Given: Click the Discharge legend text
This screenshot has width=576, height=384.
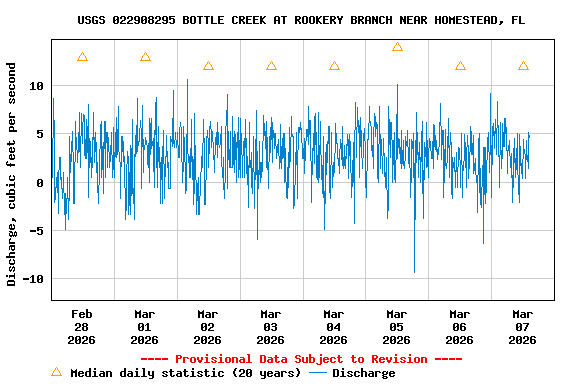Looking at the screenshot, I should [364, 373].
